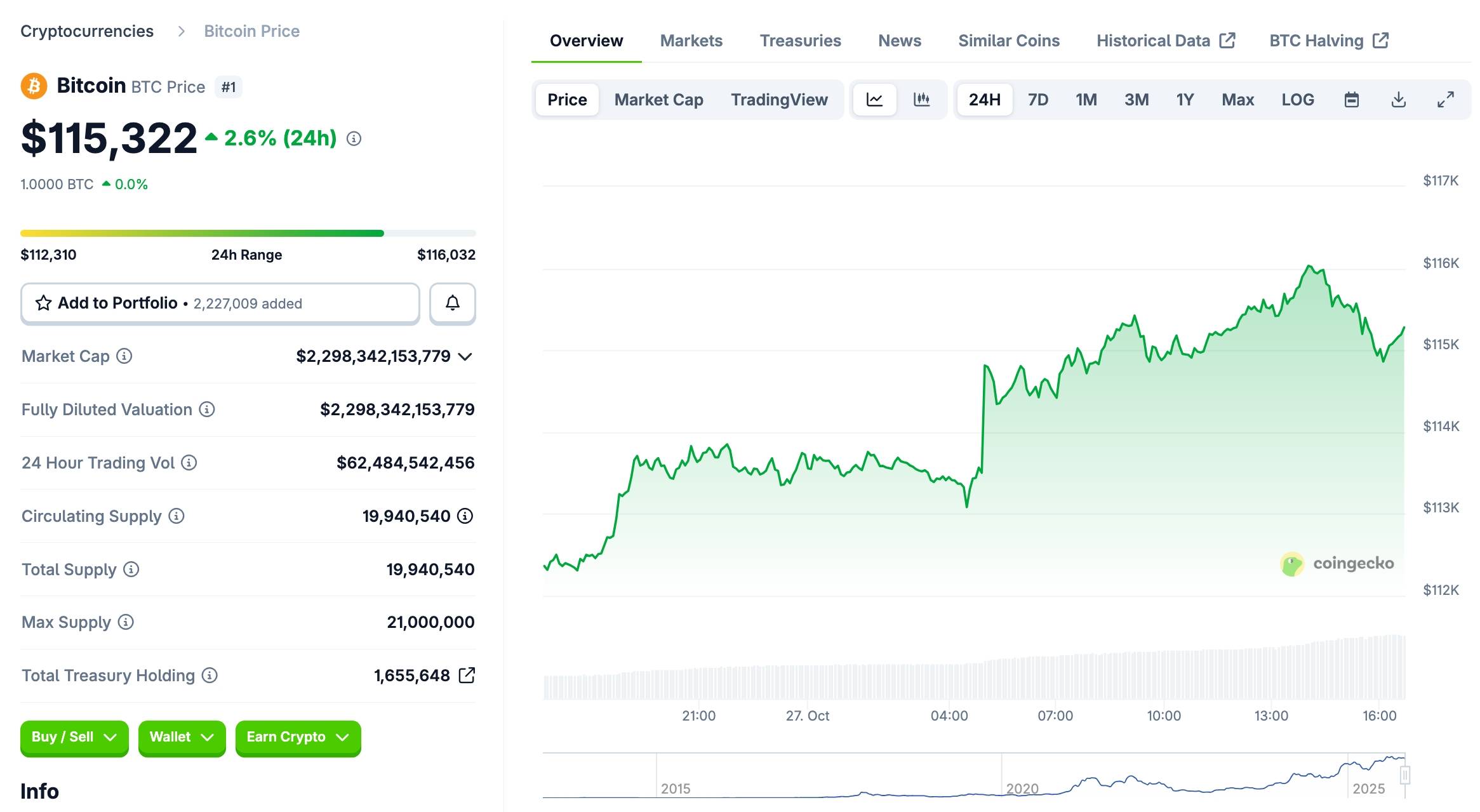Switch chart to Market Cap mode

(x=658, y=100)
